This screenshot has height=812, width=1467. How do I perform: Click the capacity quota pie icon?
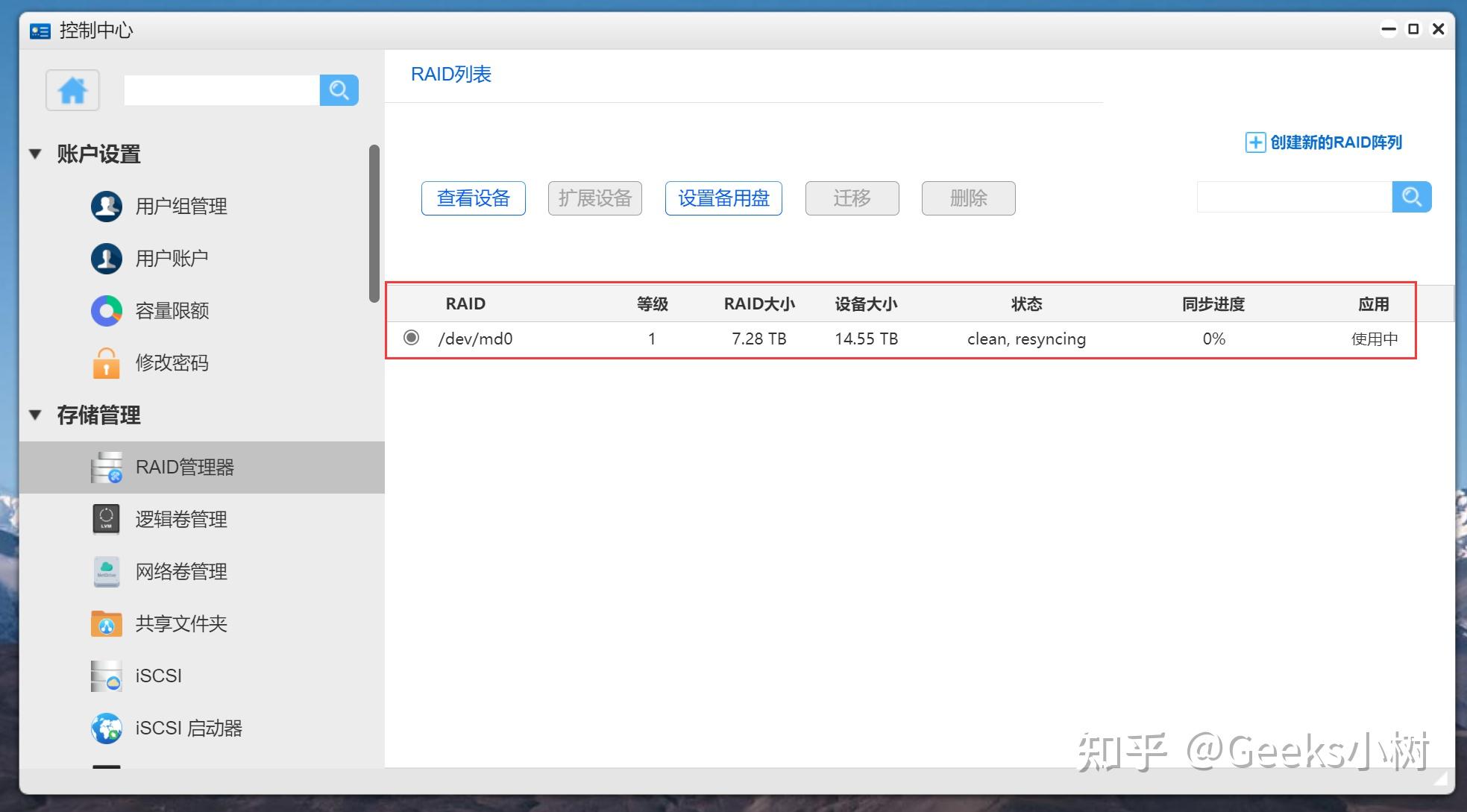[x=107, y=311]
